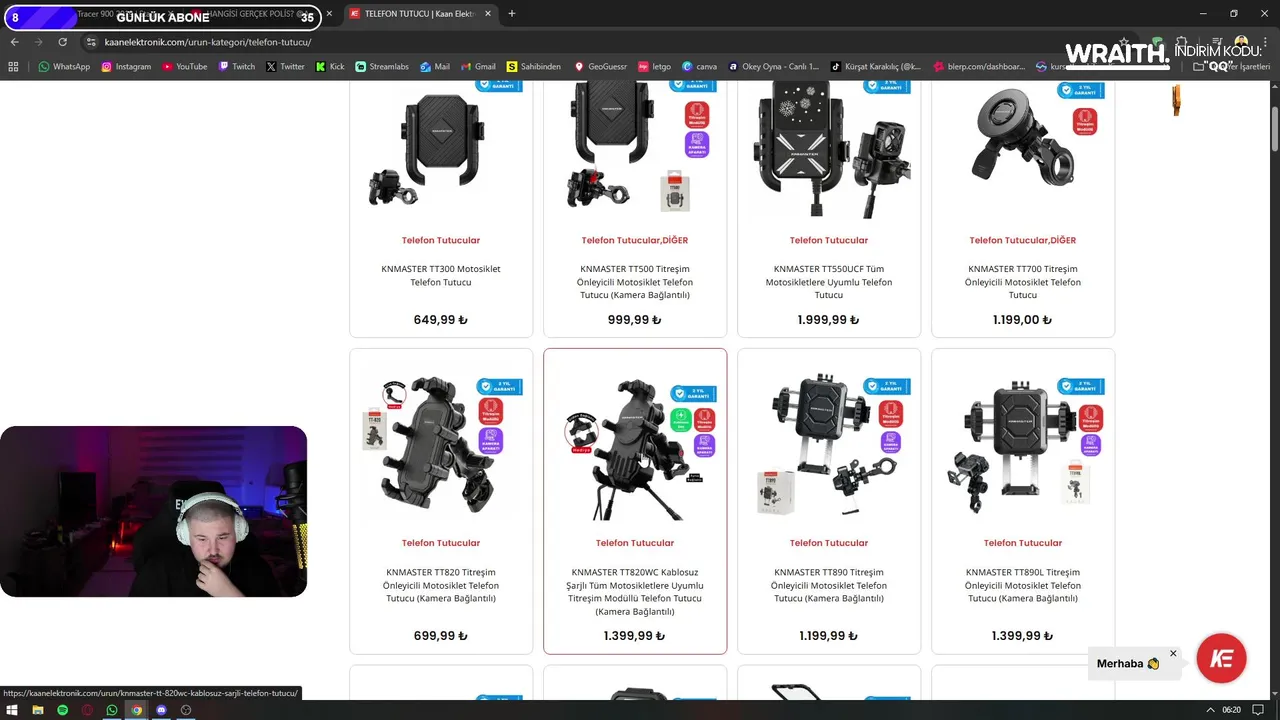Click the TT550UCF holder product image
Viewport: 1280px width, 720px height.
[829, 150]
